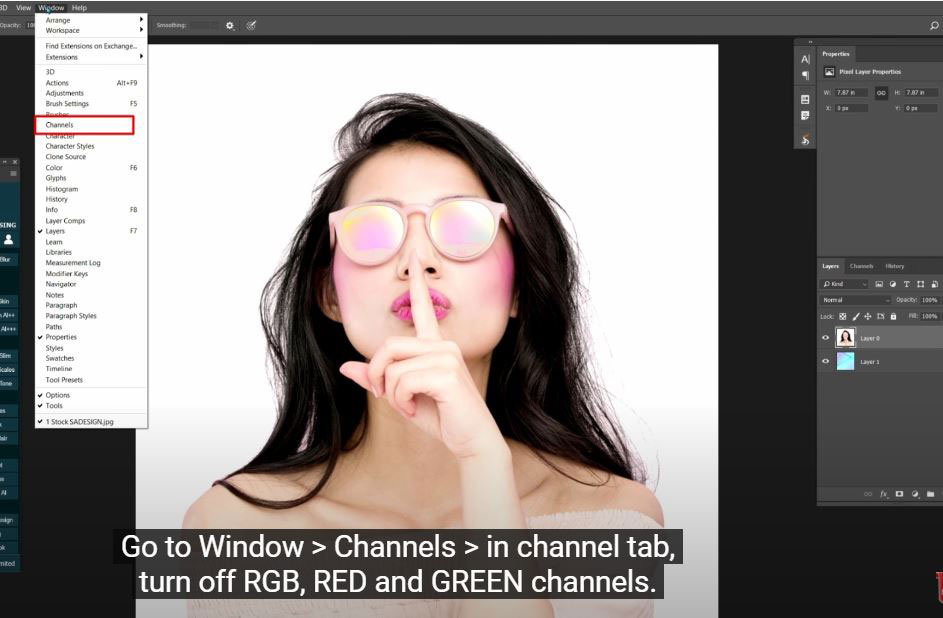The image size is (943, 618).
Task: Choose Find Extensions on Exchange
Action: [x=91, y=46]
